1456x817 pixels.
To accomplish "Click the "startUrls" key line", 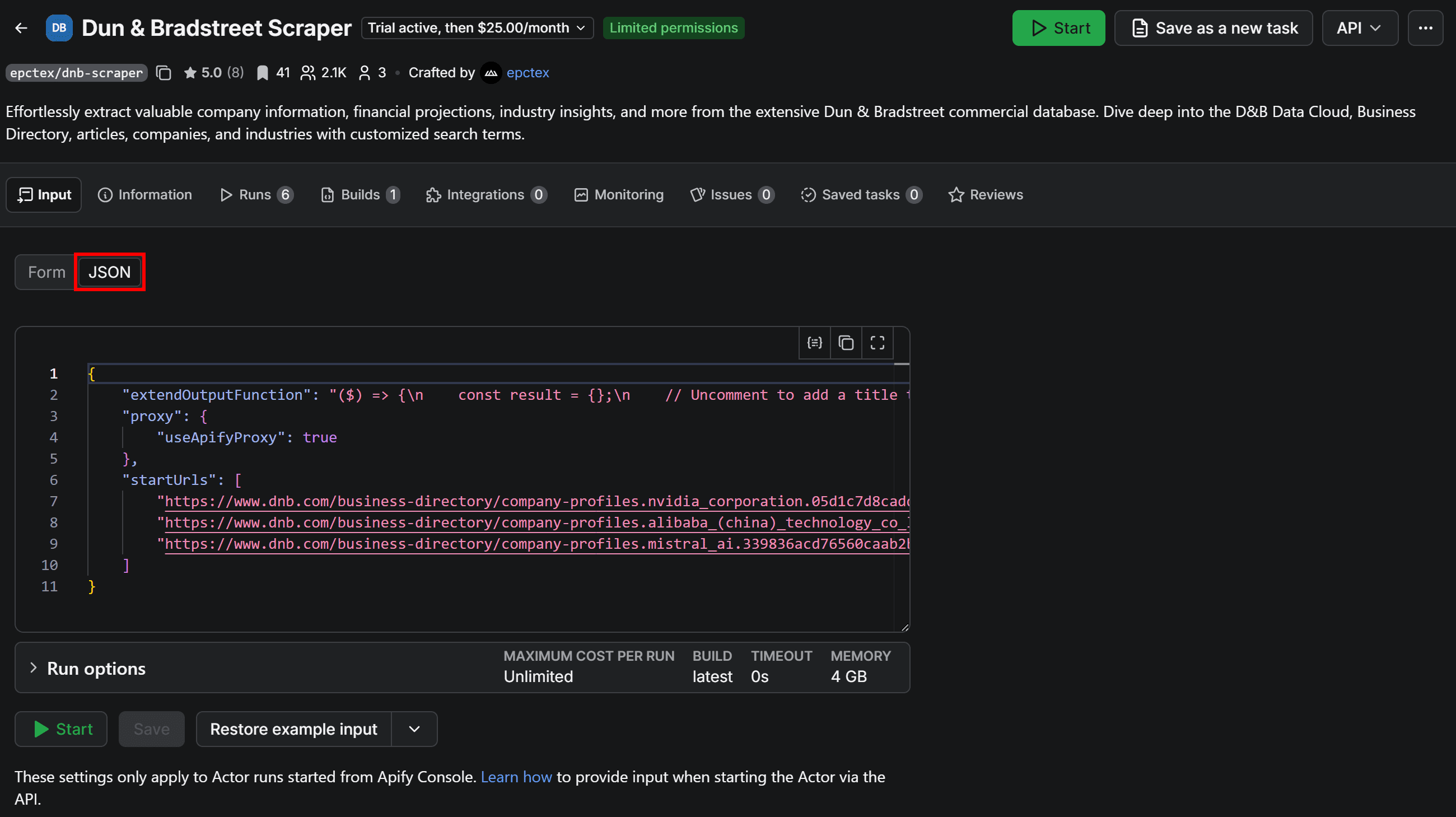I will [182, 480].
